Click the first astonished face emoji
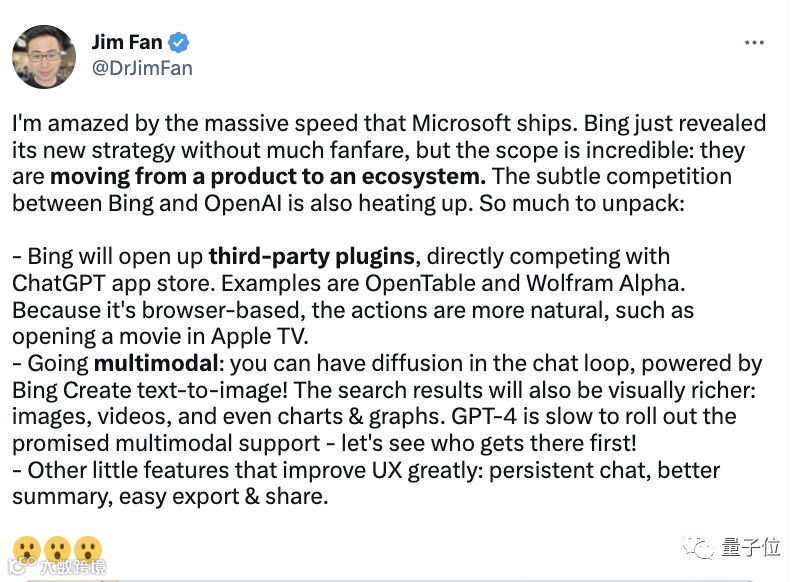Image resolution: width=806 pixels, height=582 pixels. tap(27, 549)
